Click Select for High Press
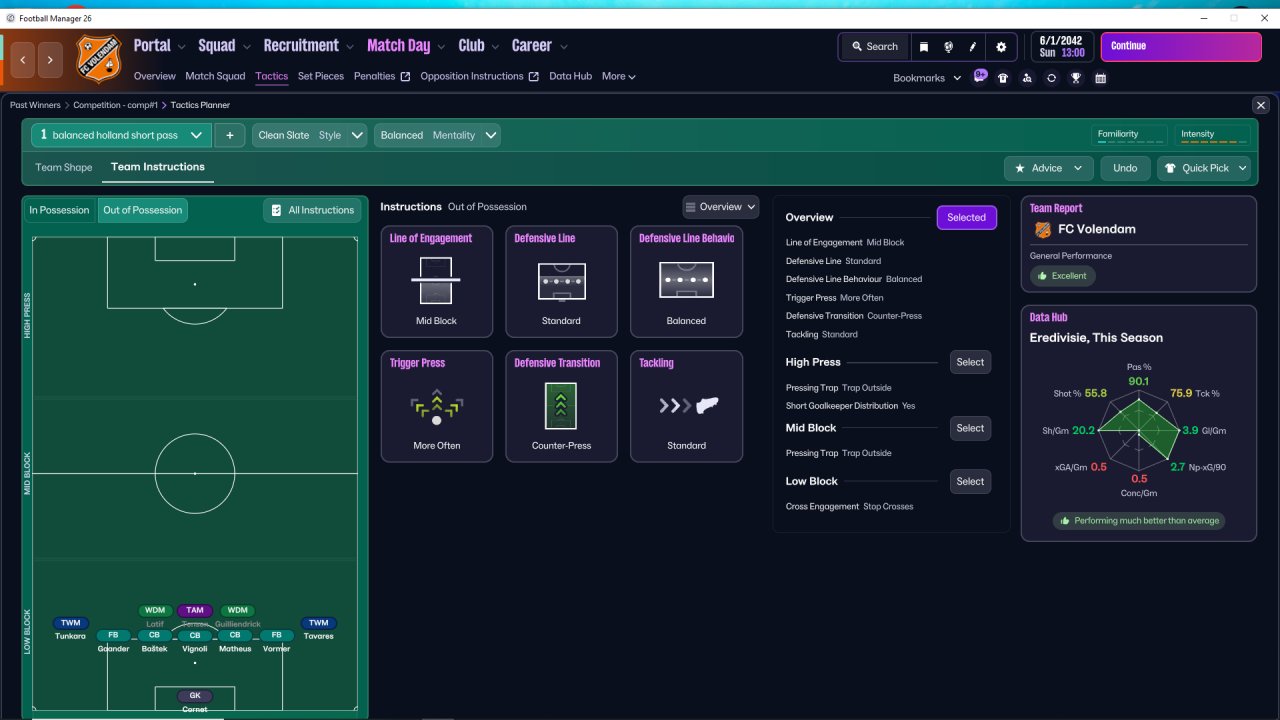This screenshot has width=1280, height=720. [970, 362]
